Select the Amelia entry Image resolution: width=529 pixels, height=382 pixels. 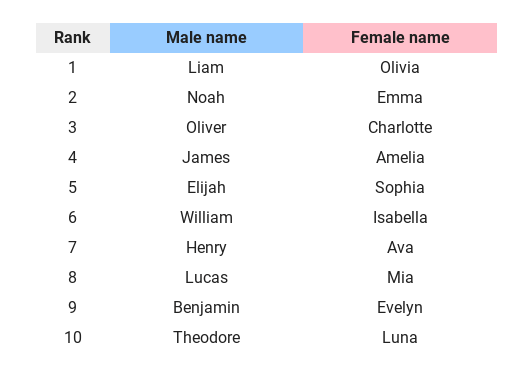(x=400, y=158)
